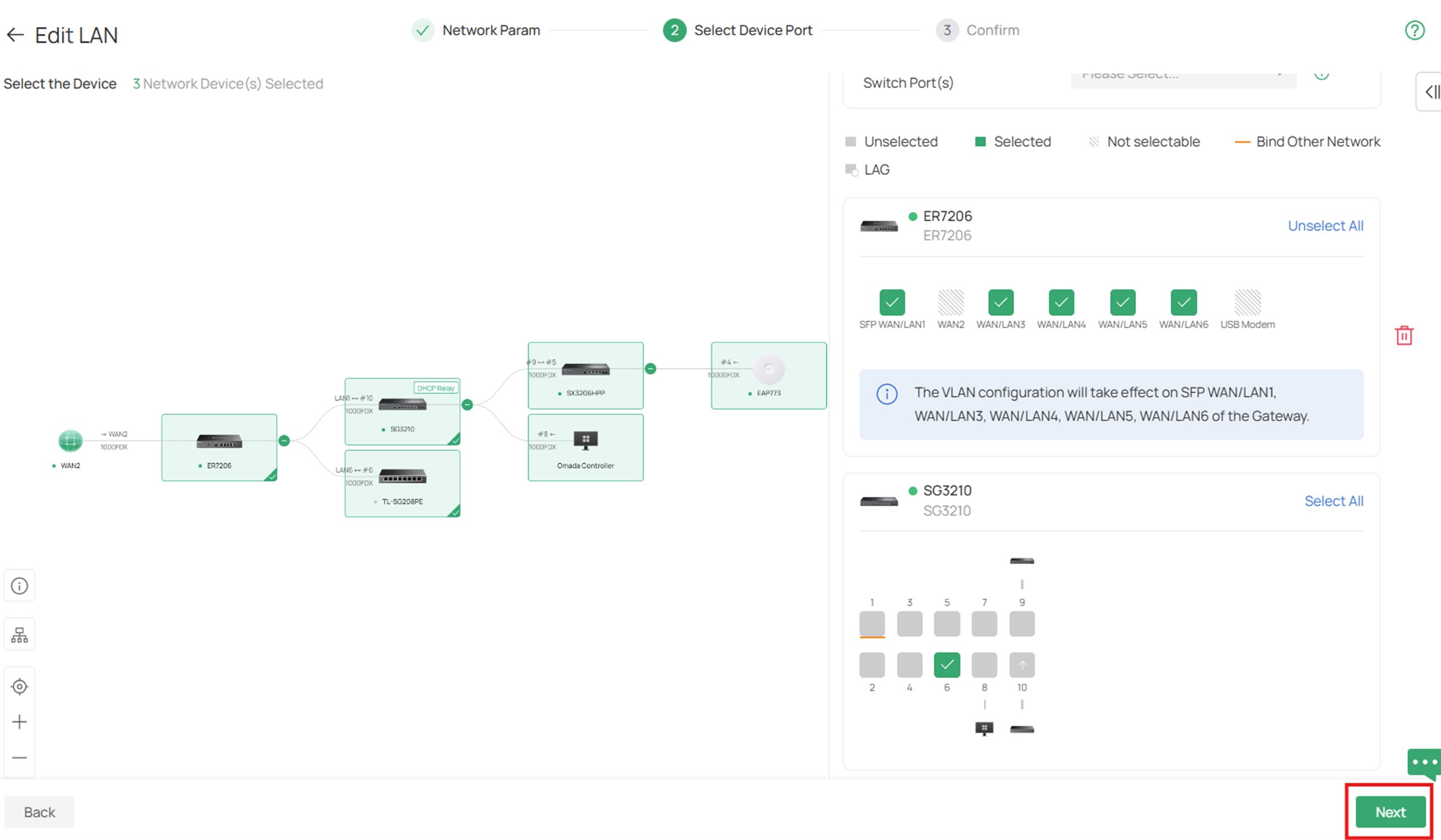Open the topology info icon
Screen dimensions: 1441x840
(20, 586)
